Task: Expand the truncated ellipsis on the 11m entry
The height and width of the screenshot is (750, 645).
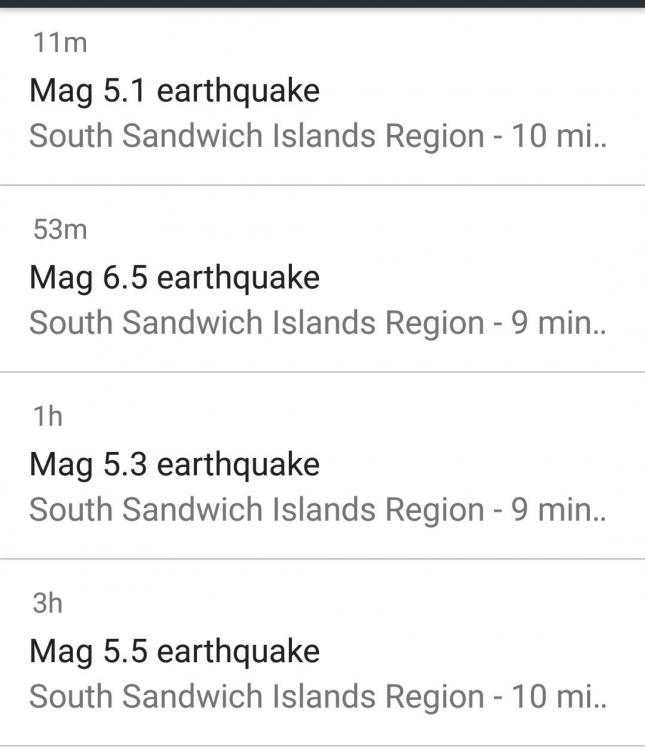Action: [x=600, y=140]
